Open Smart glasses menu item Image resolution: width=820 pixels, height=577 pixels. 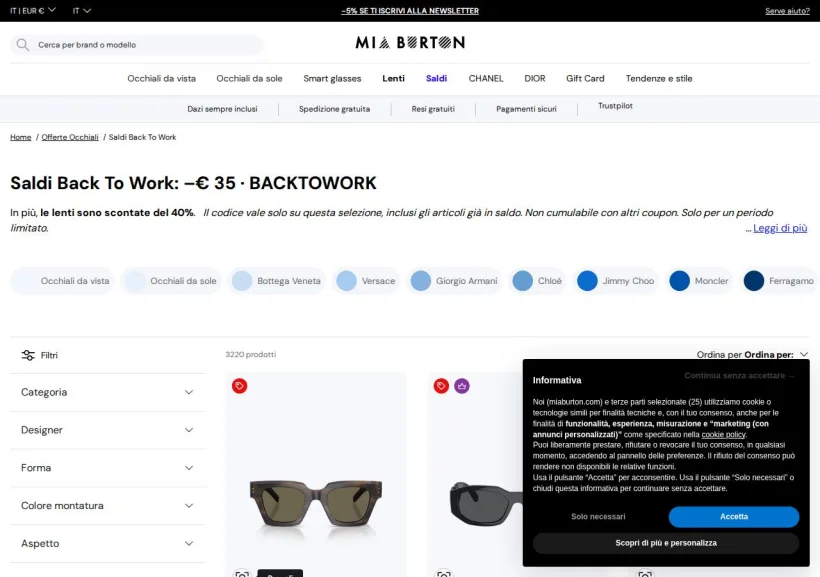coord(332,78)
